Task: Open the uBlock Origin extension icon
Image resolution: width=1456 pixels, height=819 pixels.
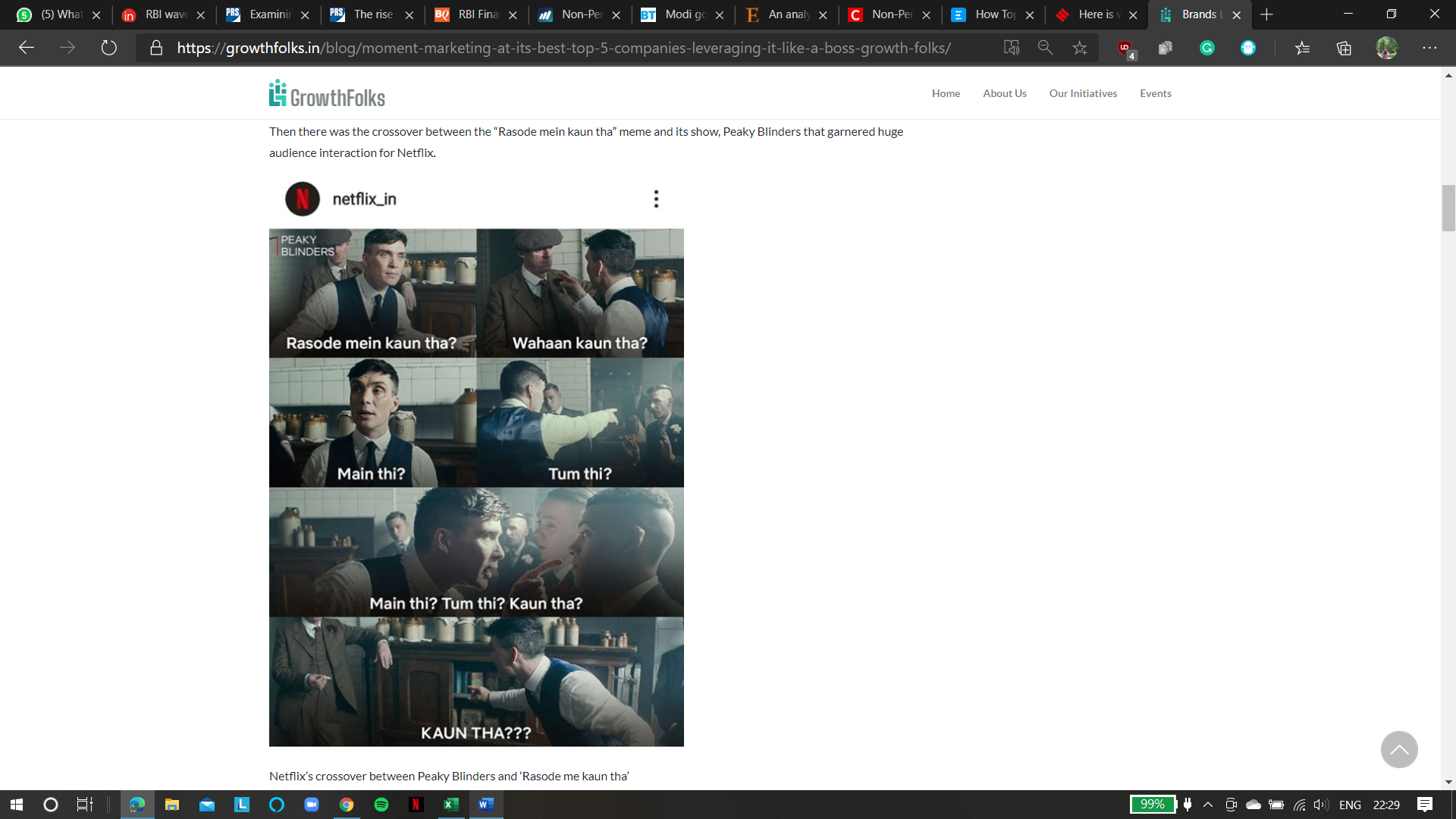Action: coord(1125,48)
